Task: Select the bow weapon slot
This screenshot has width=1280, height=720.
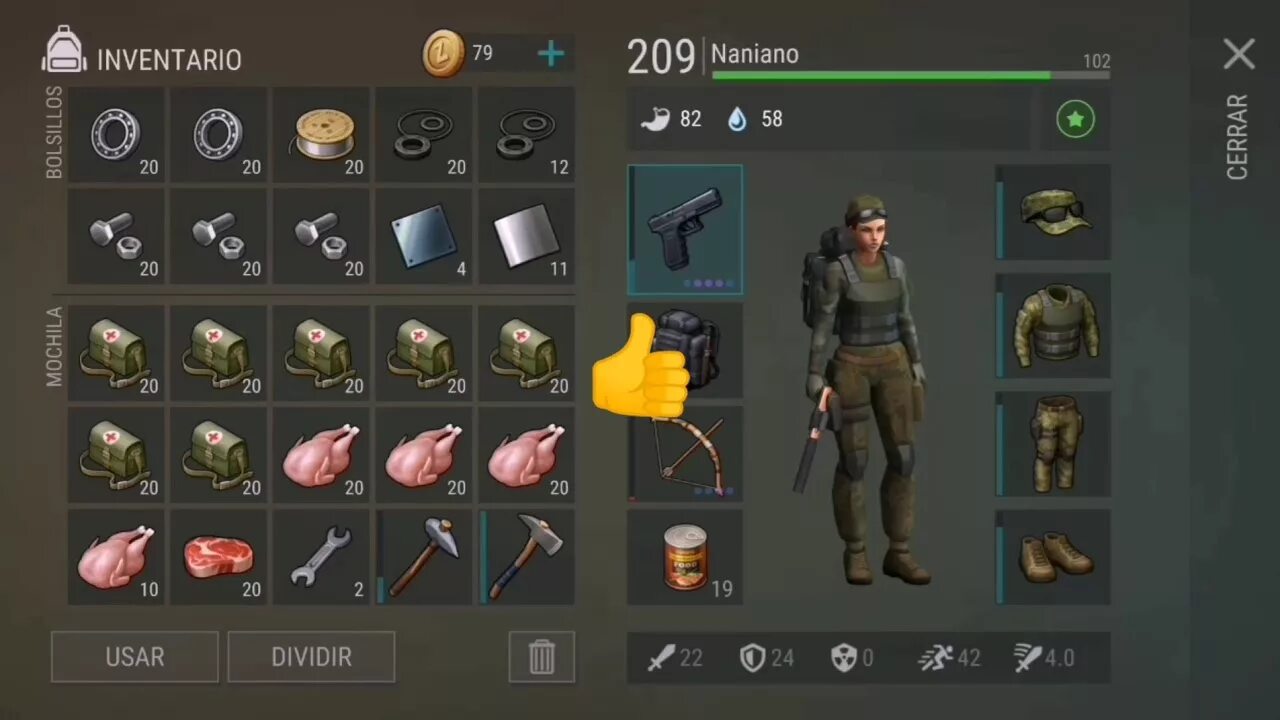Action: click(x=685, y=454)
